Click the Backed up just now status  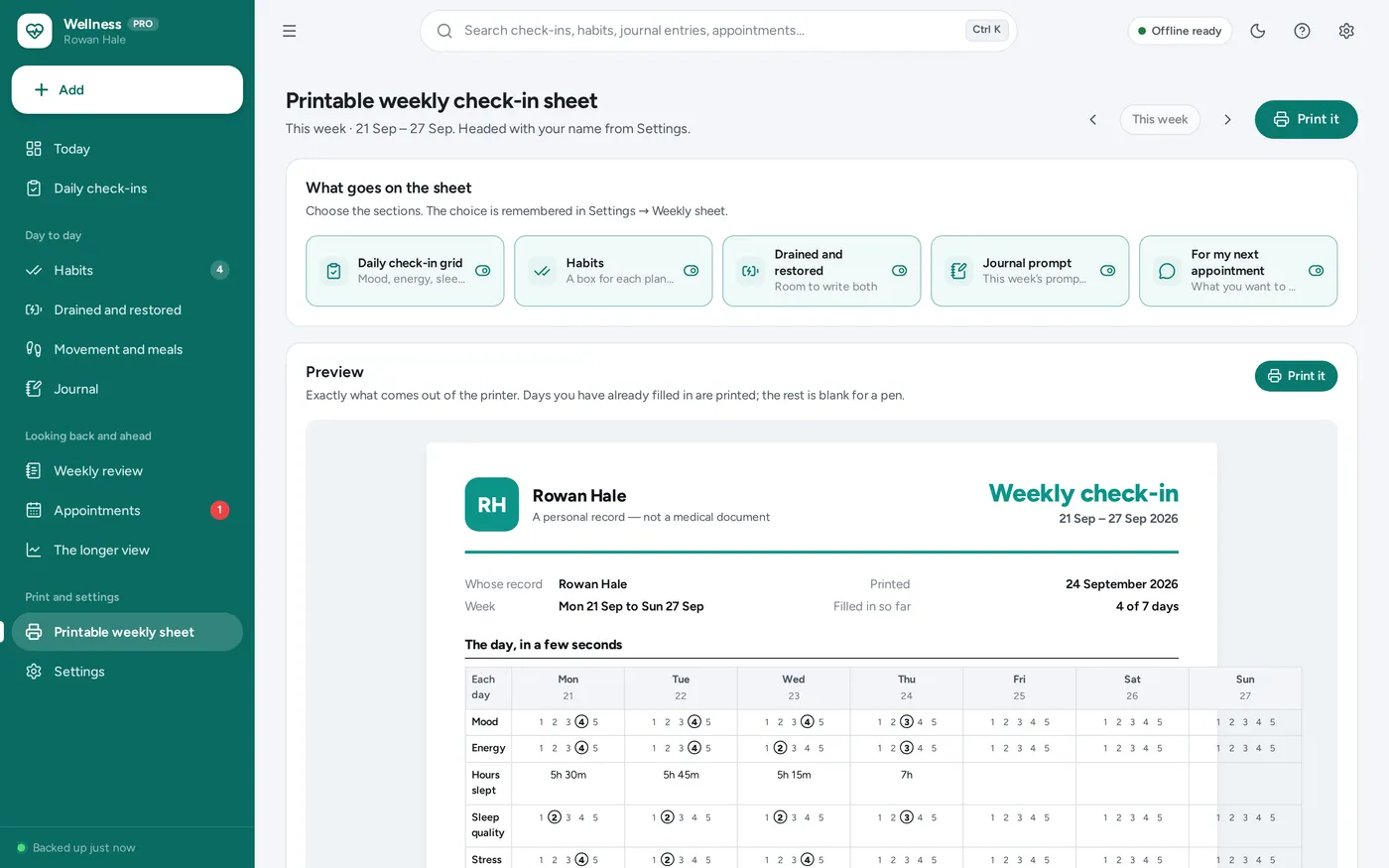point(76,848)
